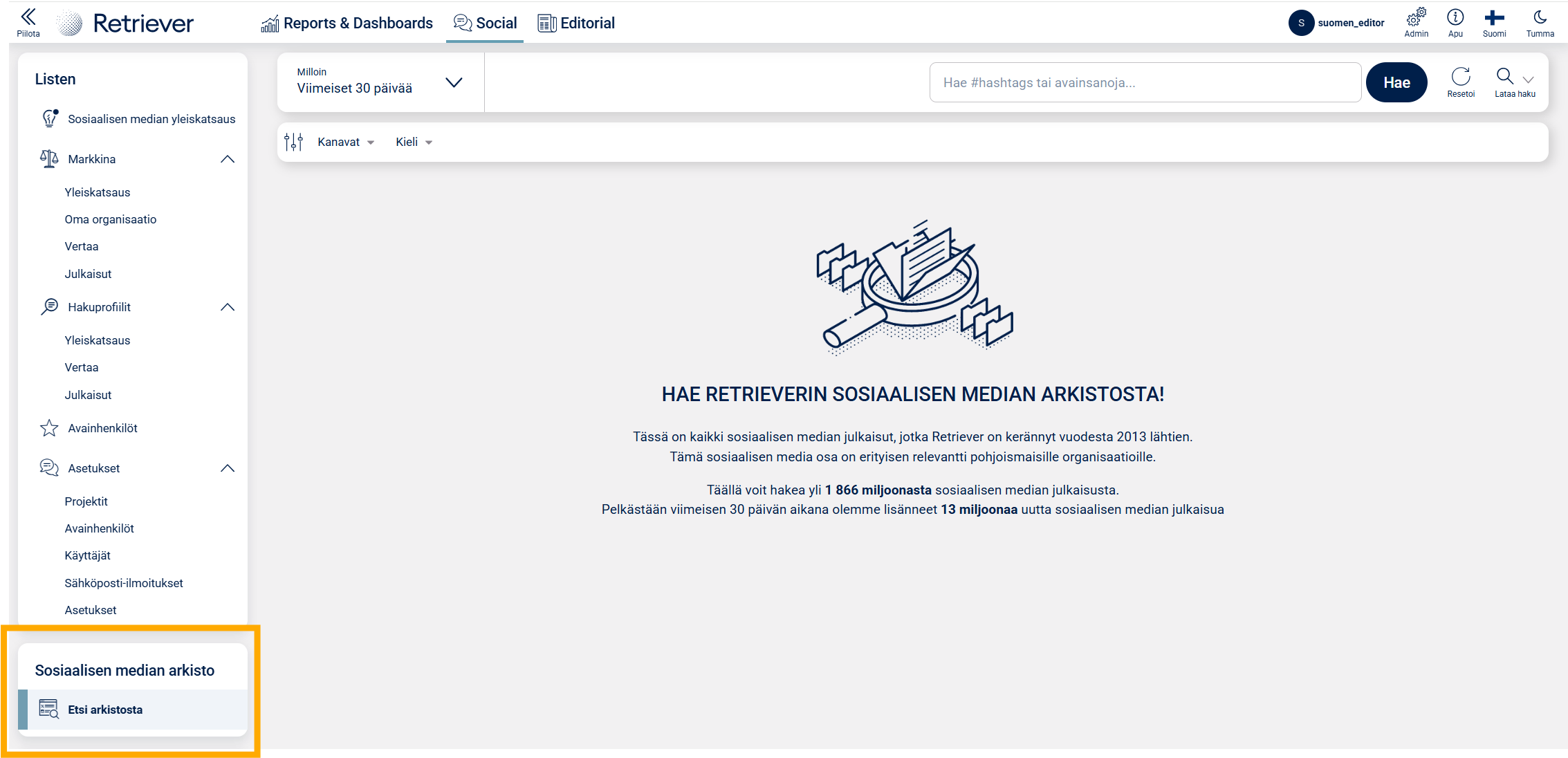
Task: Click the Avainhenkilöt star icon
Action: point(49,428)
